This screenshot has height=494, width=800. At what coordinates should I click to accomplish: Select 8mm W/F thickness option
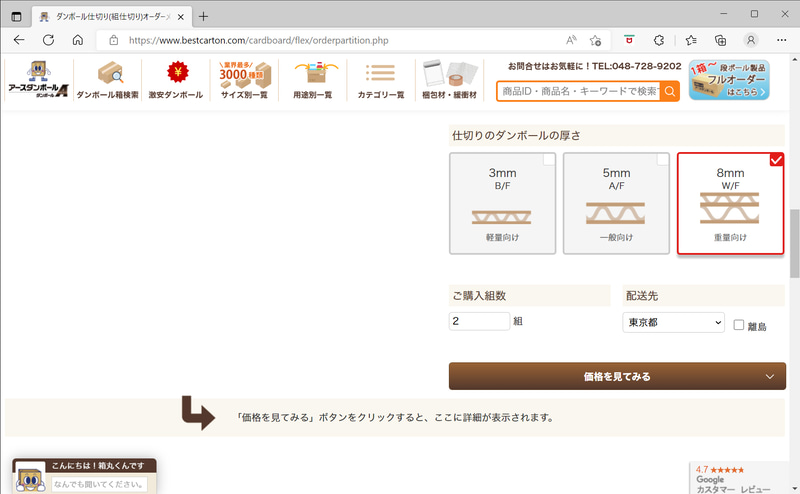coord(730,203)
